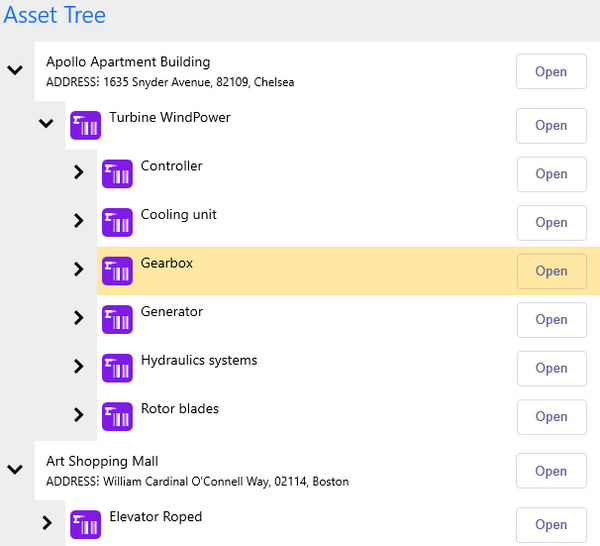Click the Generator asset icon
Screen dimensions: 600x546
pyautogui.click(x=118, y=320)
